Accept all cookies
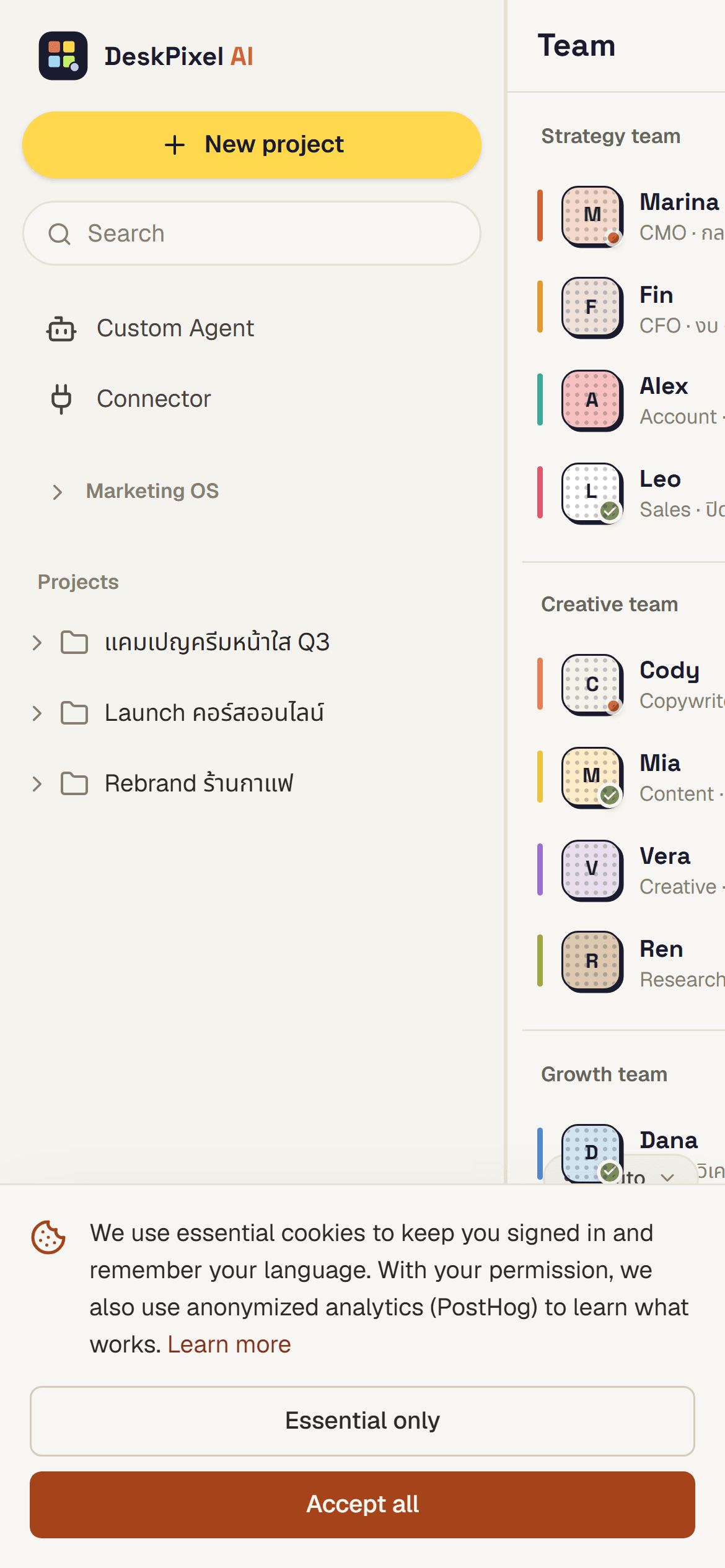The width and height of the screenshot is (725, 1568). click(362, 1504)
